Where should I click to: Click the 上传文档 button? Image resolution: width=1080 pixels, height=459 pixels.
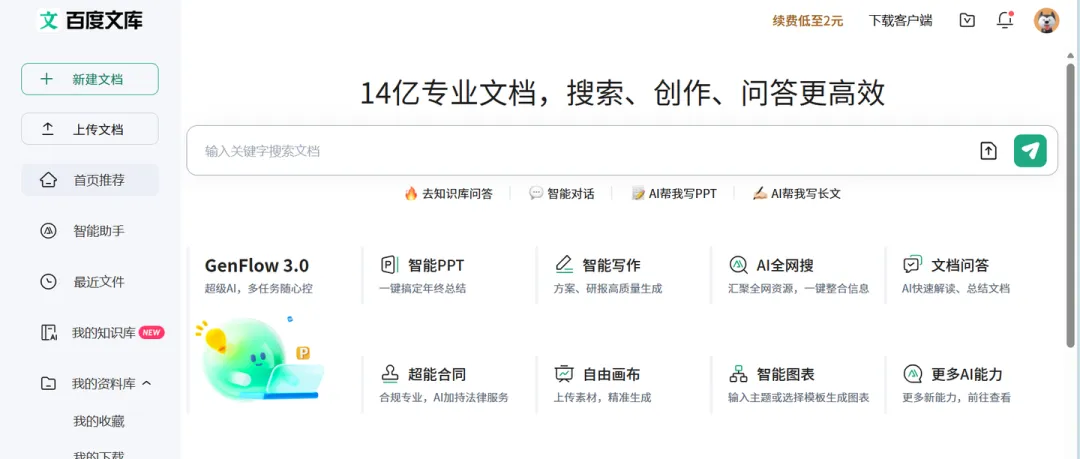90,130
